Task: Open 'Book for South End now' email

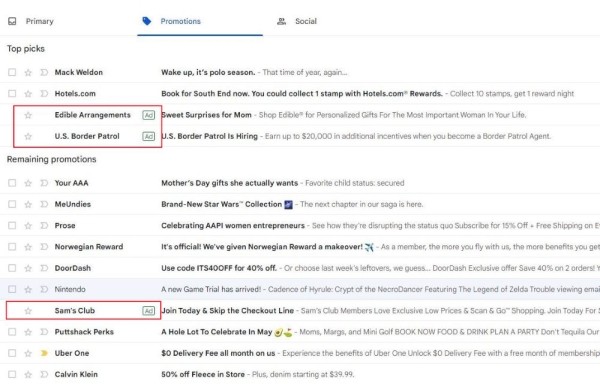Action: pyautogui.click(x=302, y=94)
